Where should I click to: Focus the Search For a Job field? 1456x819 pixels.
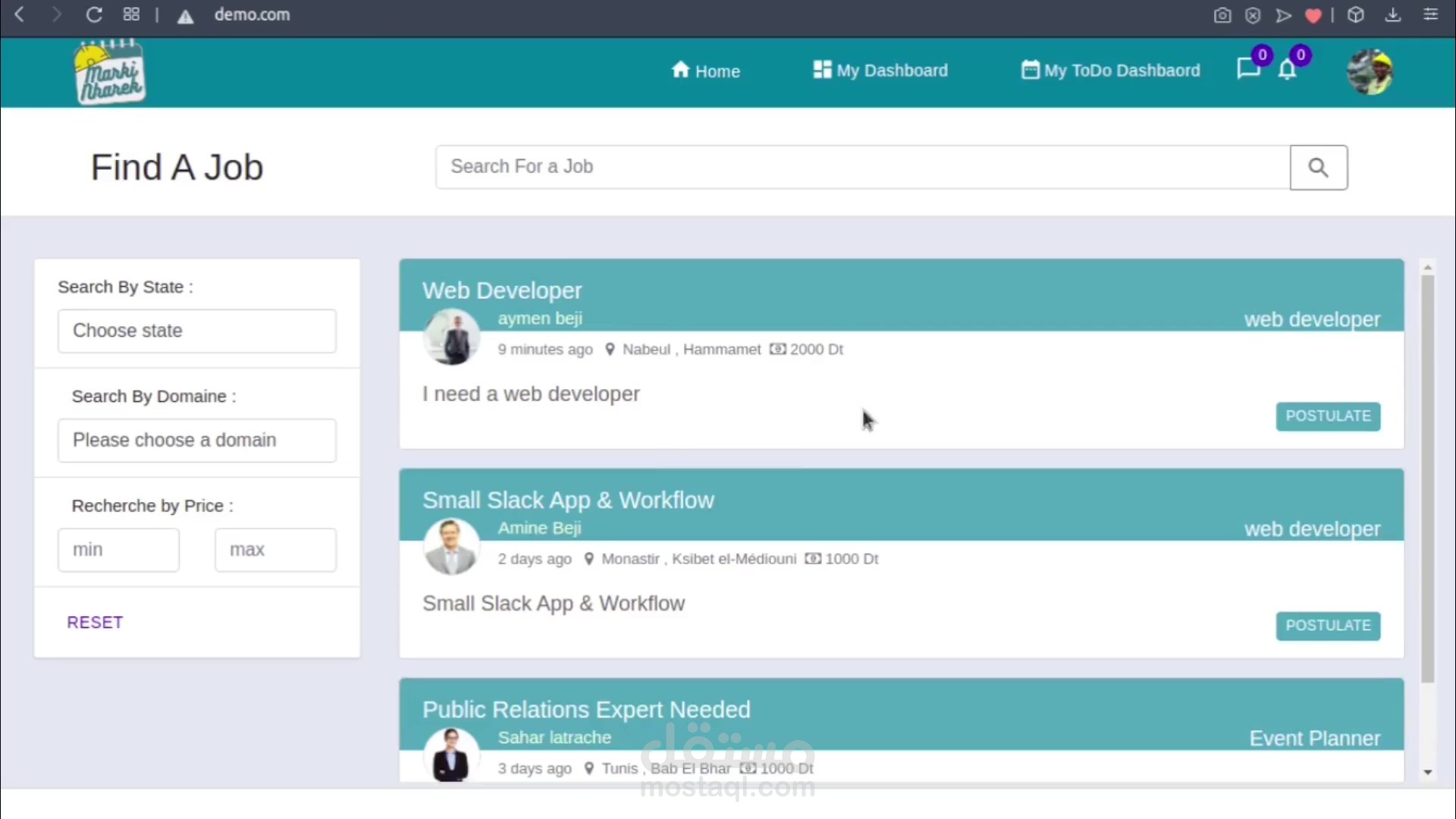862,167
